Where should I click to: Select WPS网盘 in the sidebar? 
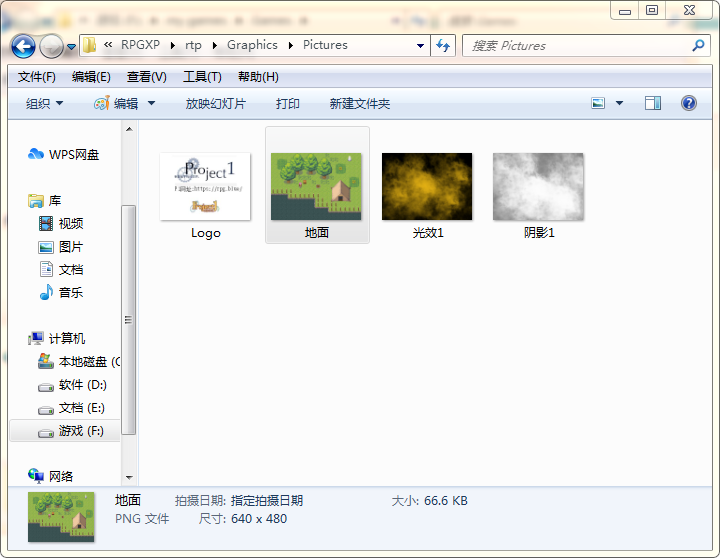pyautogui.click(x=64, y=154)
